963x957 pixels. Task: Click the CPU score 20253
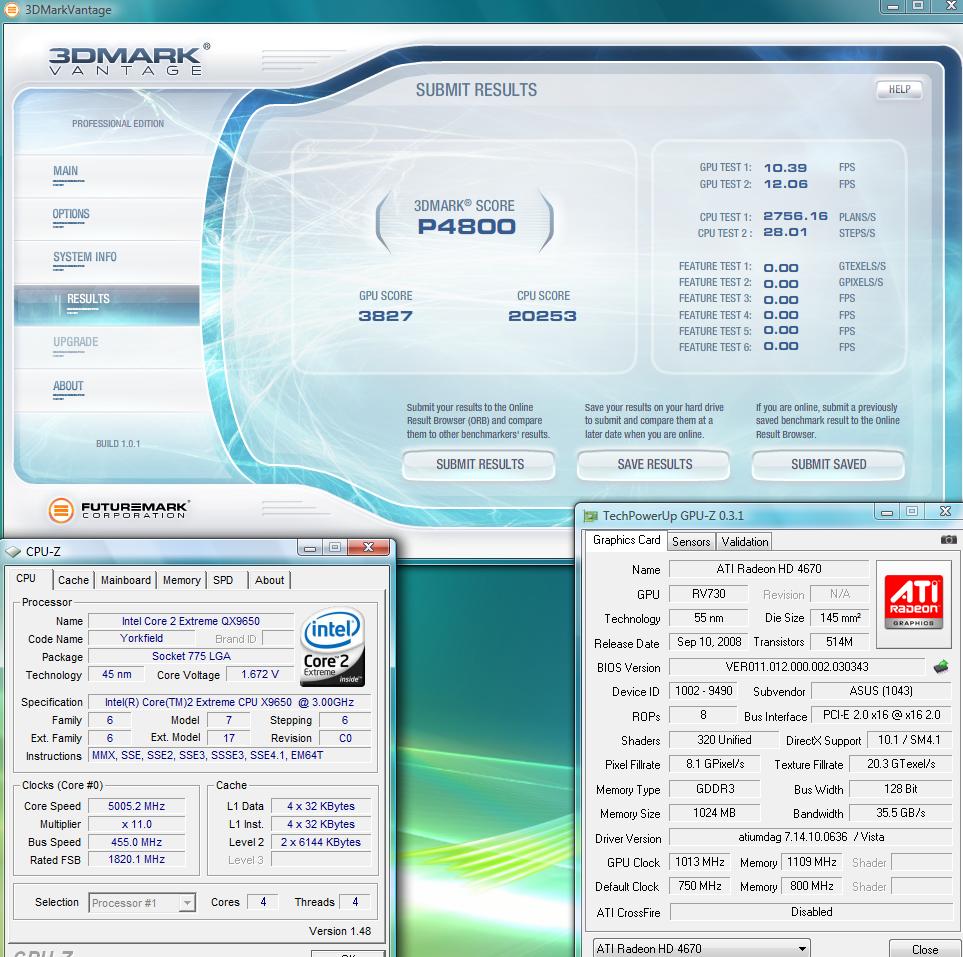[x=542, y=316]
